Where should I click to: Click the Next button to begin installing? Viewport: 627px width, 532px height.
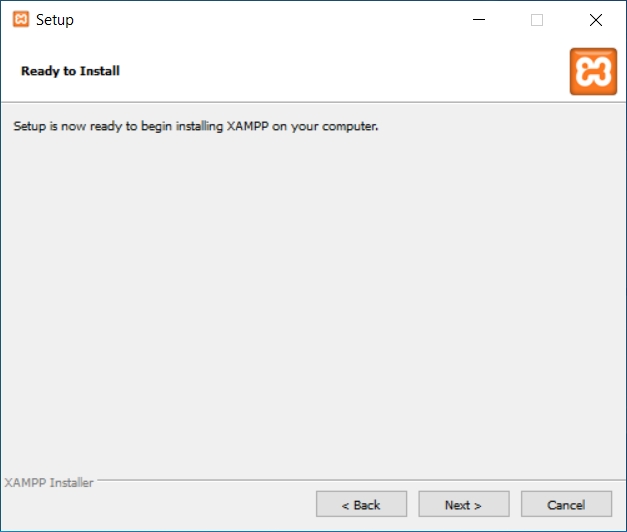tap(463, 504)
